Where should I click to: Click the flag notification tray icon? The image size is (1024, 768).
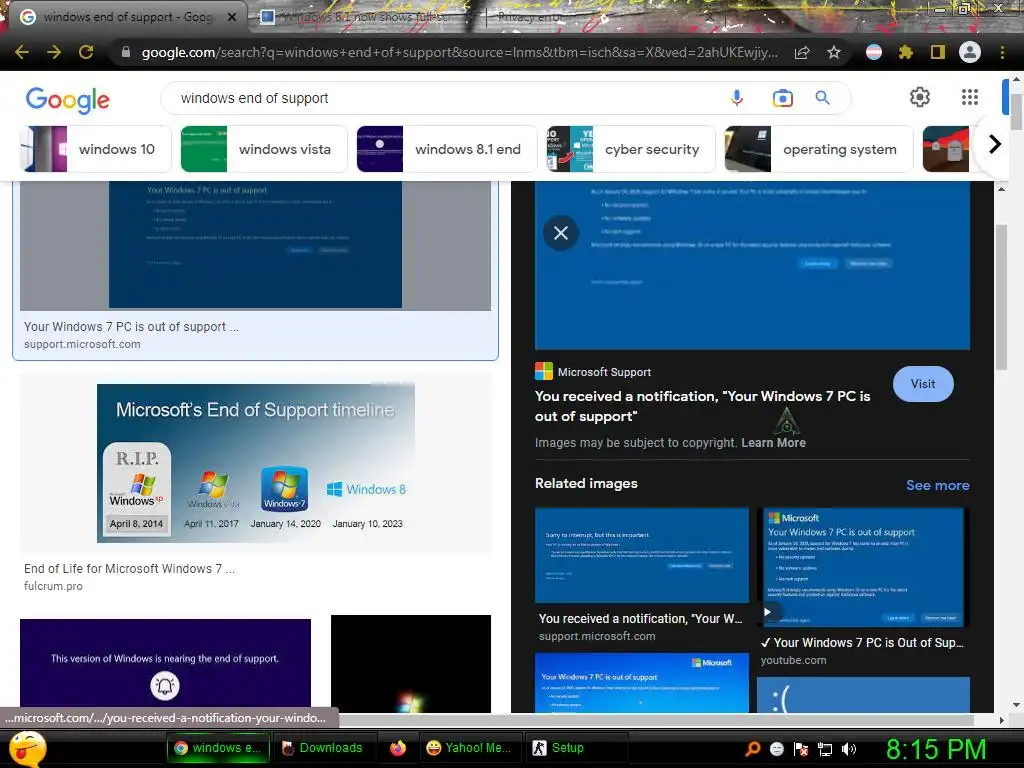801,749
